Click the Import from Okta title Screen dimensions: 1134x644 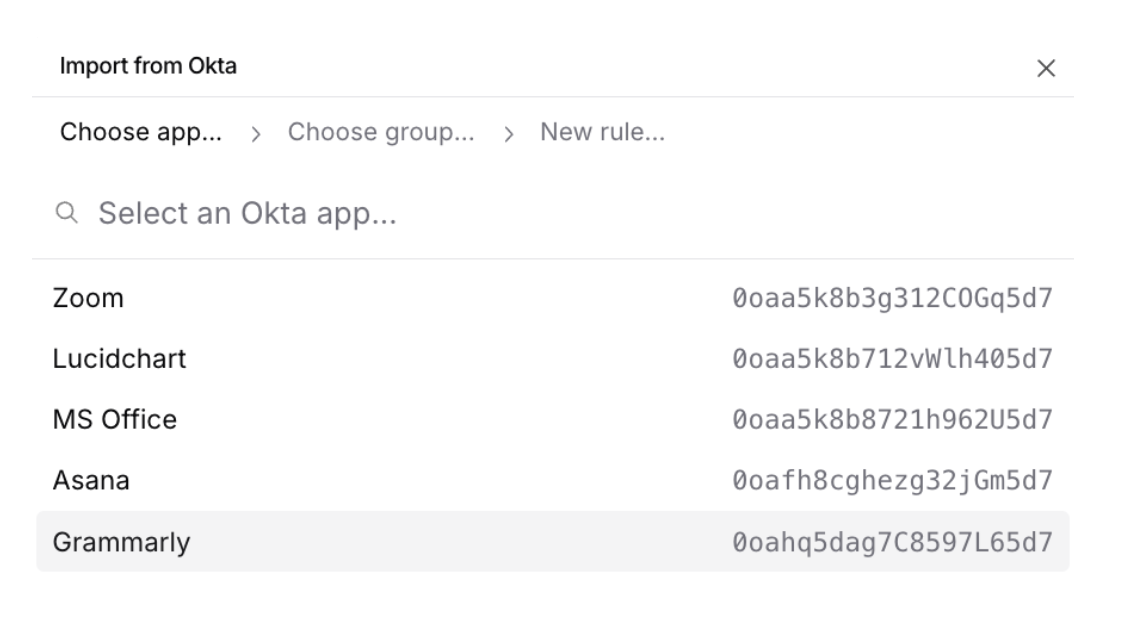coord(148,66)
